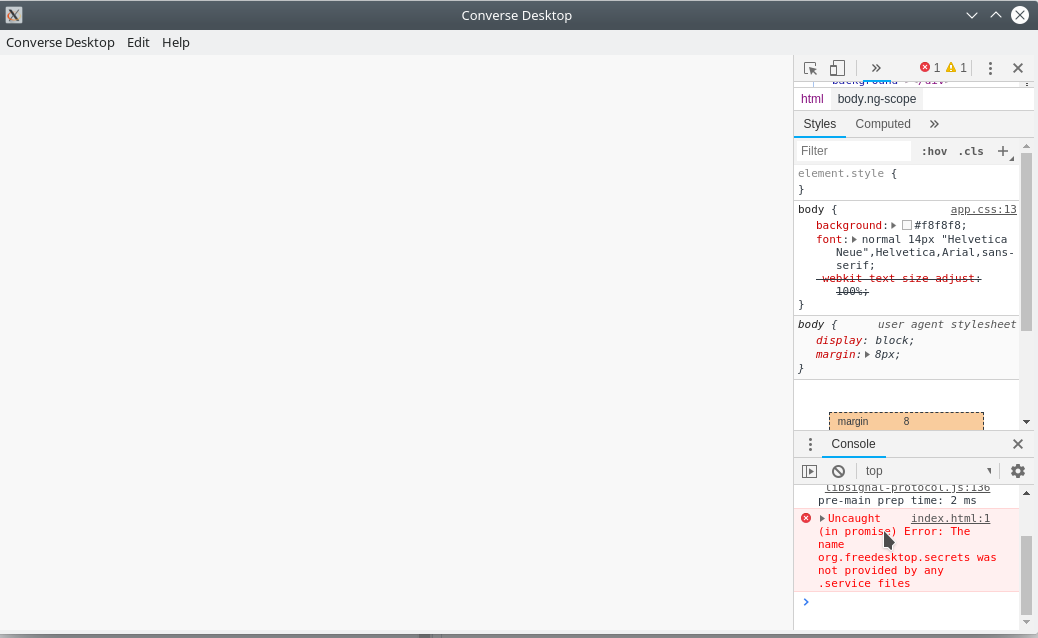Open the index.html:1 source link
Image resolution: width=1038 pixels, height=638 pixels.
point(950,518)
